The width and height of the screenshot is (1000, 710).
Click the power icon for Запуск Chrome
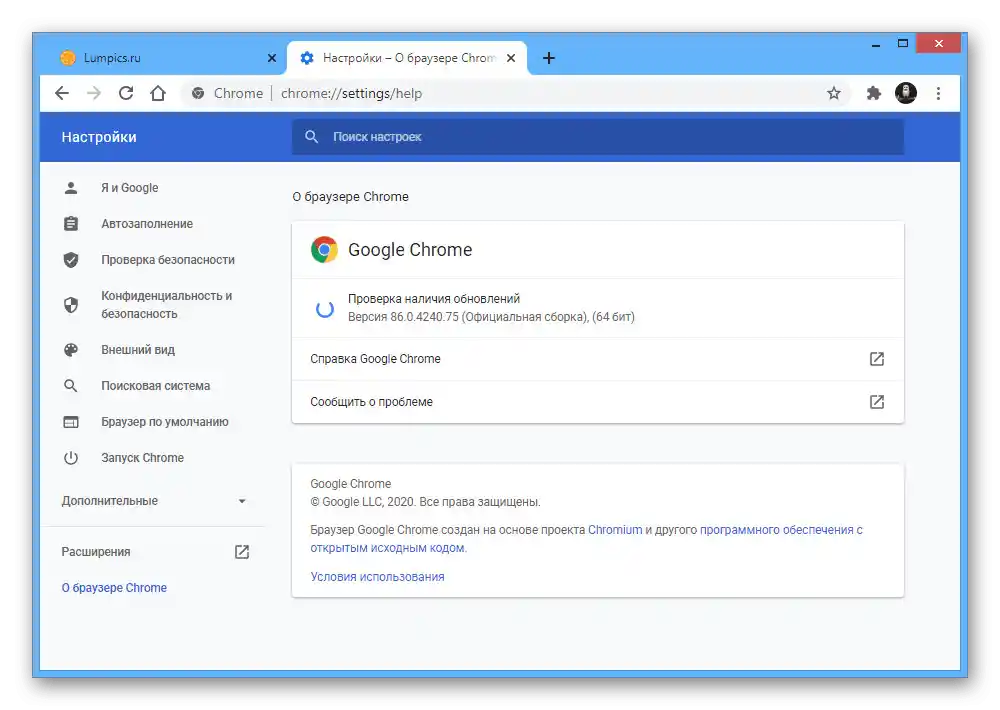pos(71,458)
